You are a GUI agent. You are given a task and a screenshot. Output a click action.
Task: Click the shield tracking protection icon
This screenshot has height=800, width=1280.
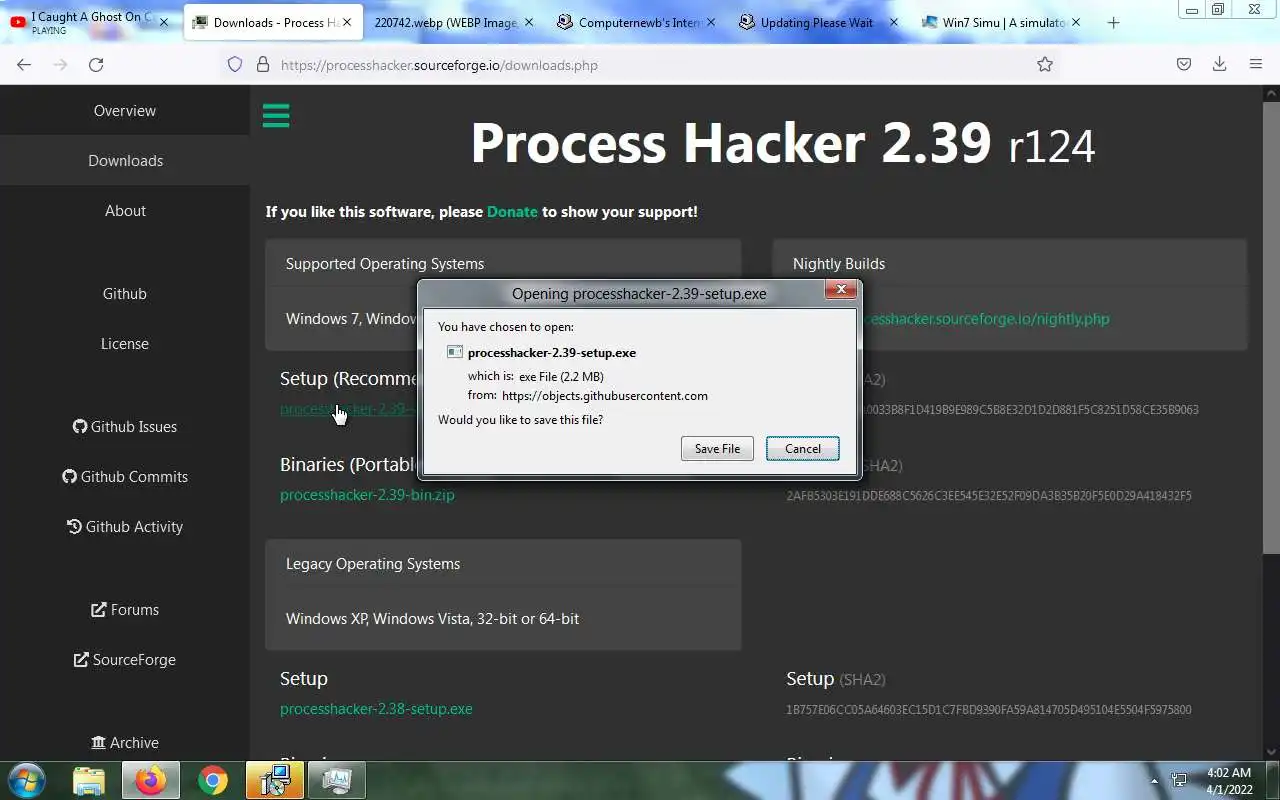(x=235, y=64)
